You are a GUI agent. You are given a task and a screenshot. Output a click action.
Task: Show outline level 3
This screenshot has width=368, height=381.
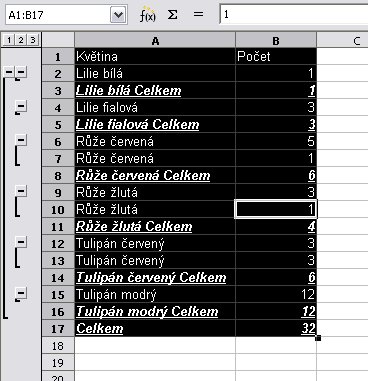33,40
